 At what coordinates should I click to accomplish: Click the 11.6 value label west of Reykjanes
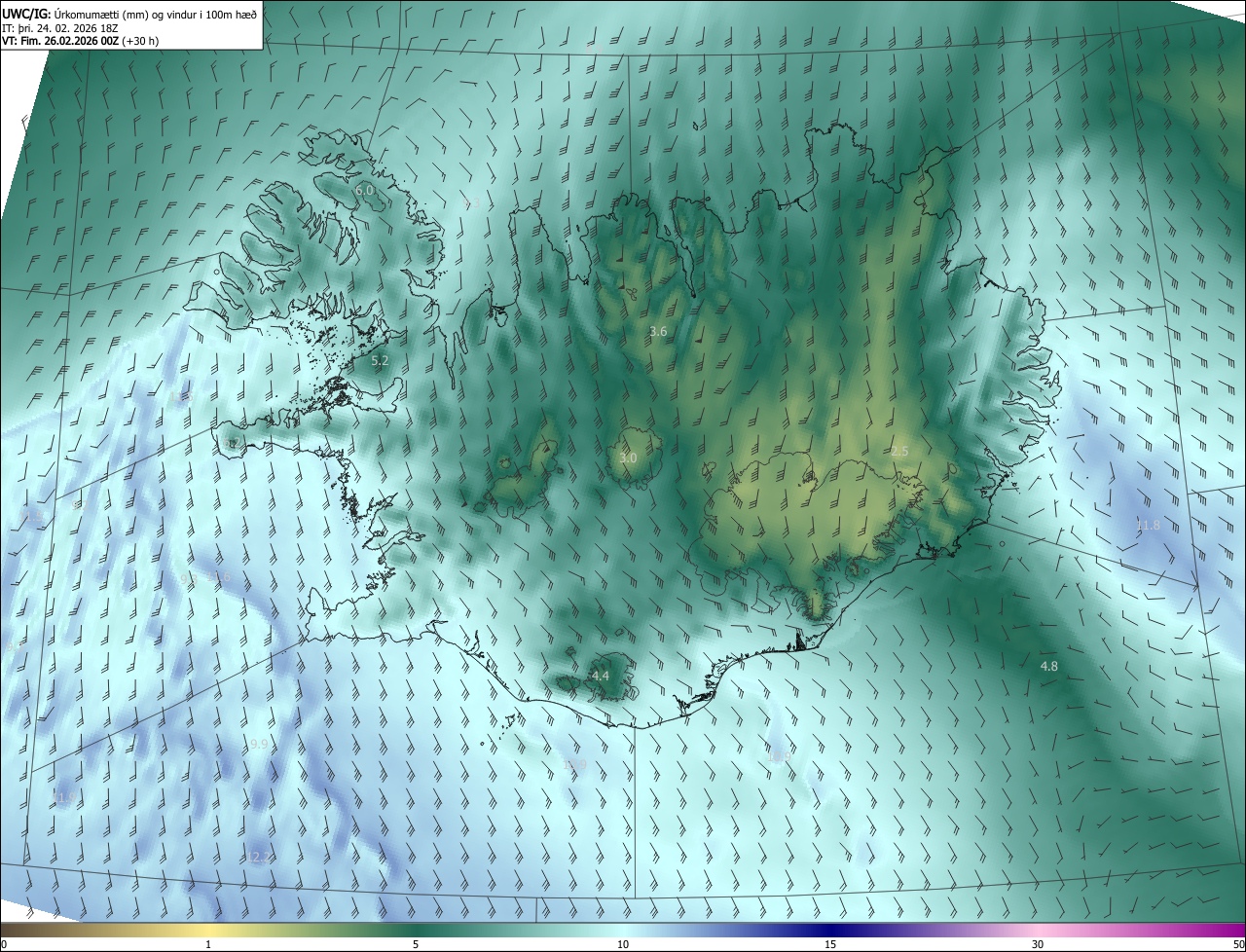click(221, 577)
